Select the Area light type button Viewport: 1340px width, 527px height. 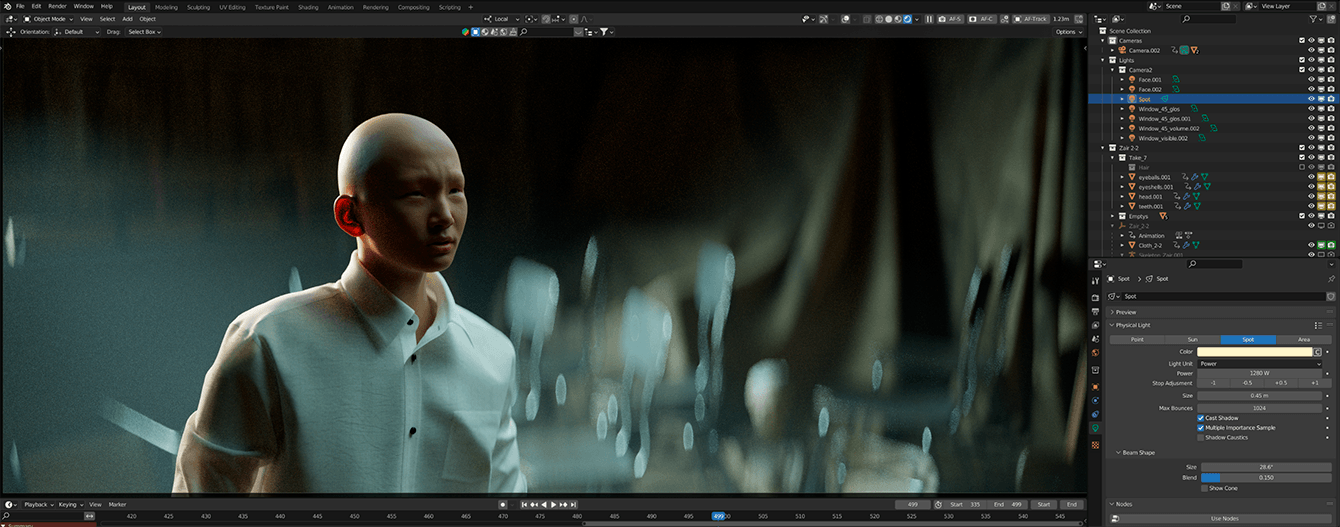point(1303,339)
